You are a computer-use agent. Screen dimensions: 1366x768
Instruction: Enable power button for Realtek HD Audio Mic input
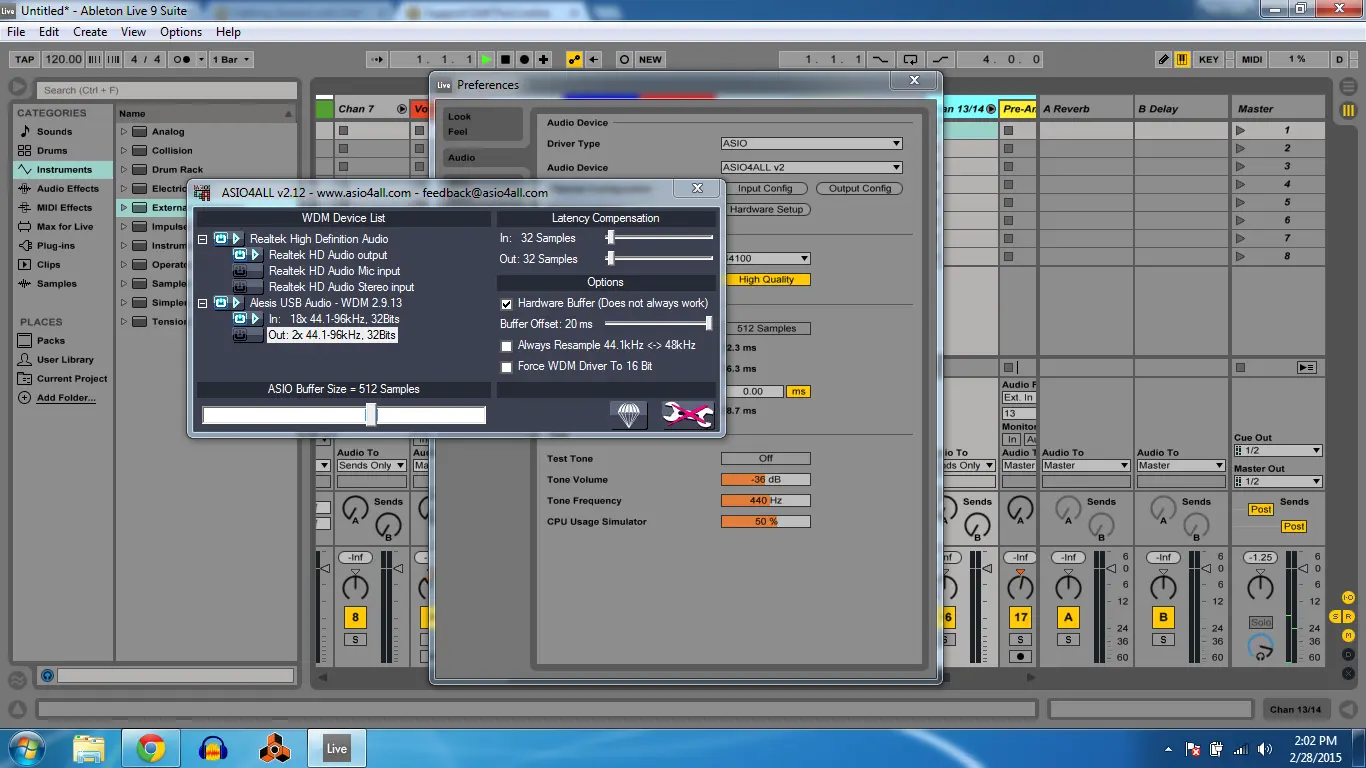pyautogui.click(x=240, y=270)
